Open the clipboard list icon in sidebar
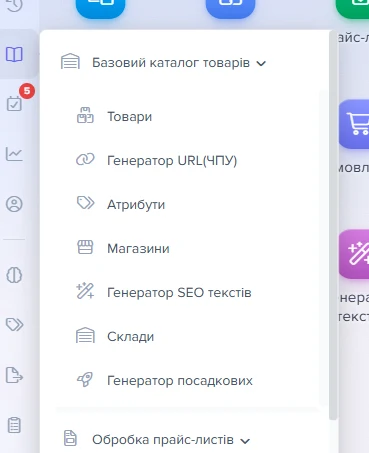Screen dimensions: 369x453 14,425
